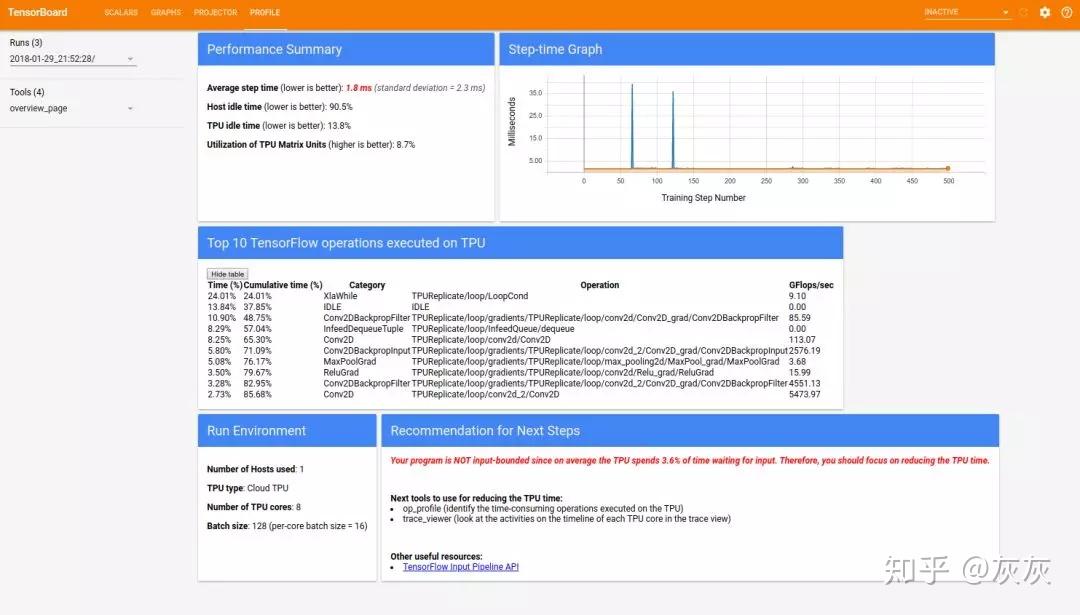Open the INACTIVE plugins dropdown
This screenshot has height=615, width=1080.
(967, 12)
